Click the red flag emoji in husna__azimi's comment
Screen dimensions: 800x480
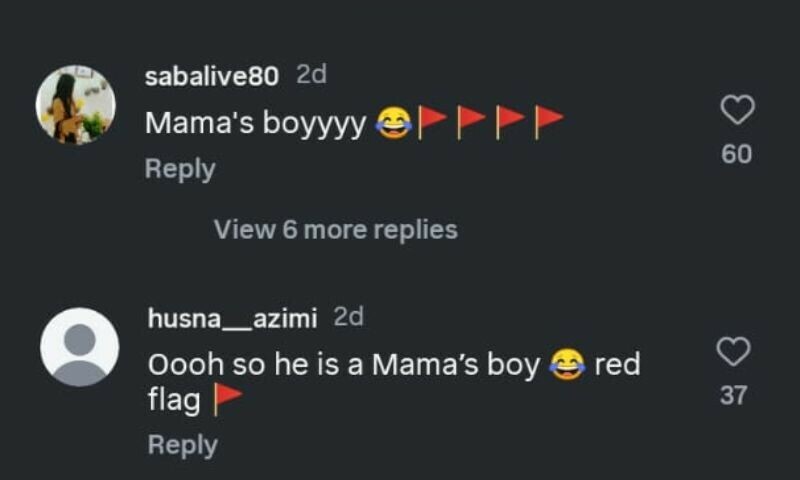pyautogui.click(x=228, y=400)
